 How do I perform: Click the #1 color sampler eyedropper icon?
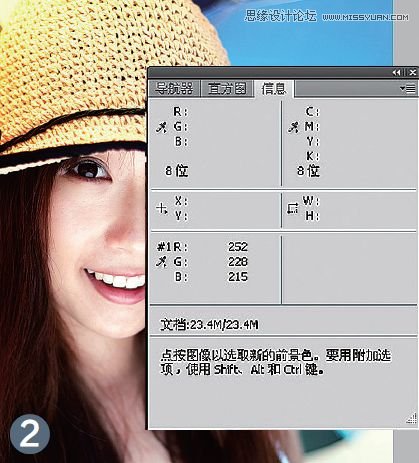[x=162, y=262]
